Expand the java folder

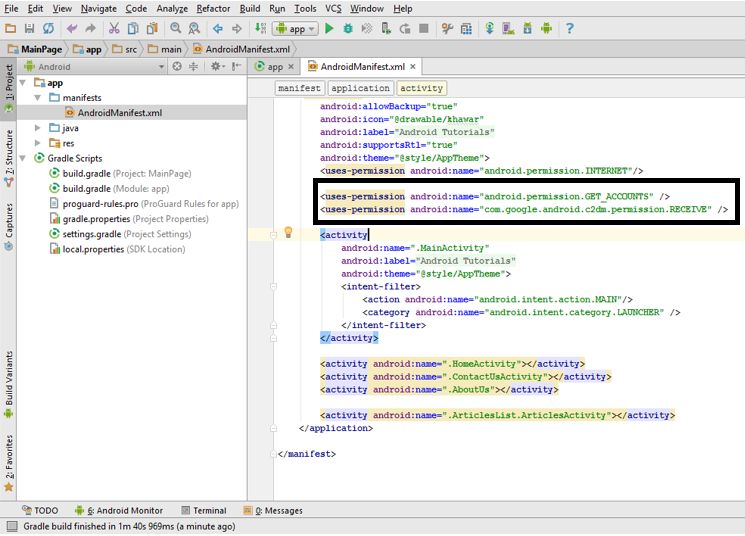tap(38, 128)
